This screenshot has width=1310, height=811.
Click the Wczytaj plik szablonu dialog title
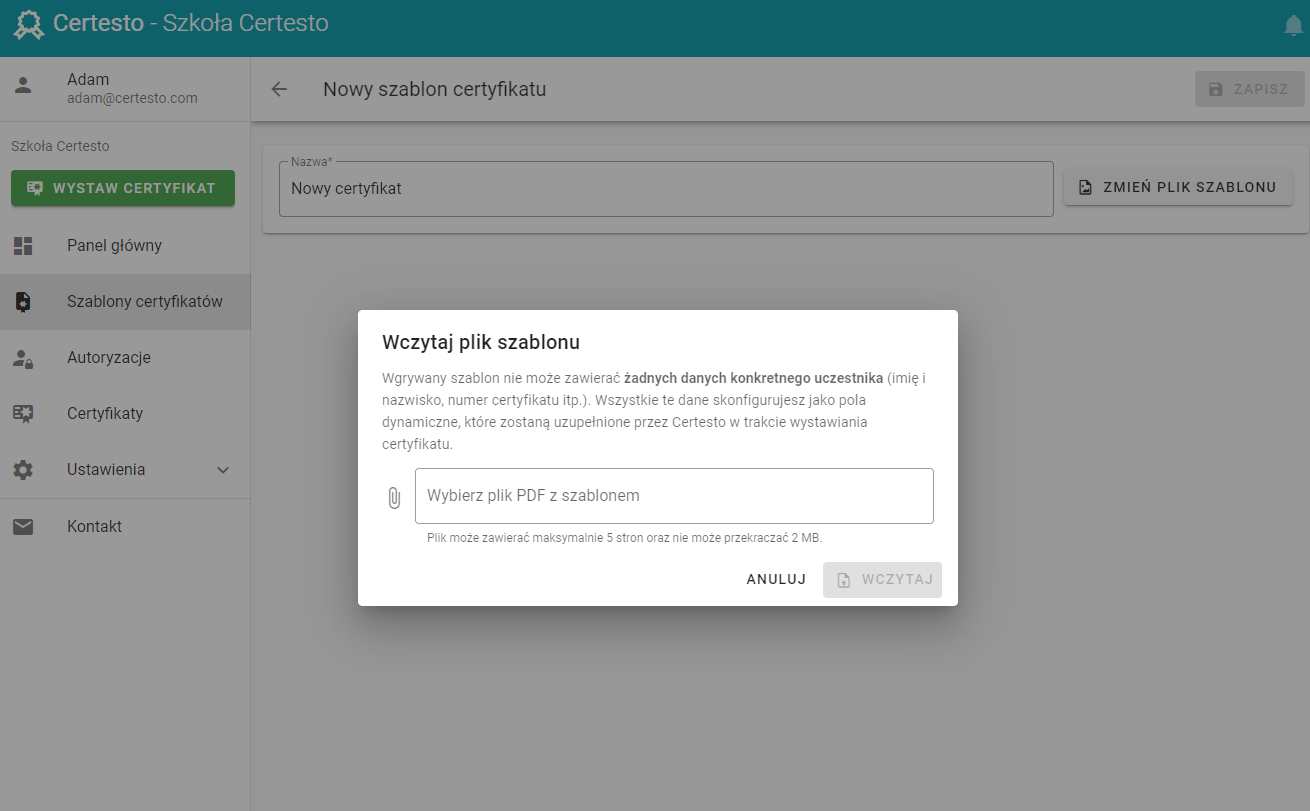click(x=481, y=342)
